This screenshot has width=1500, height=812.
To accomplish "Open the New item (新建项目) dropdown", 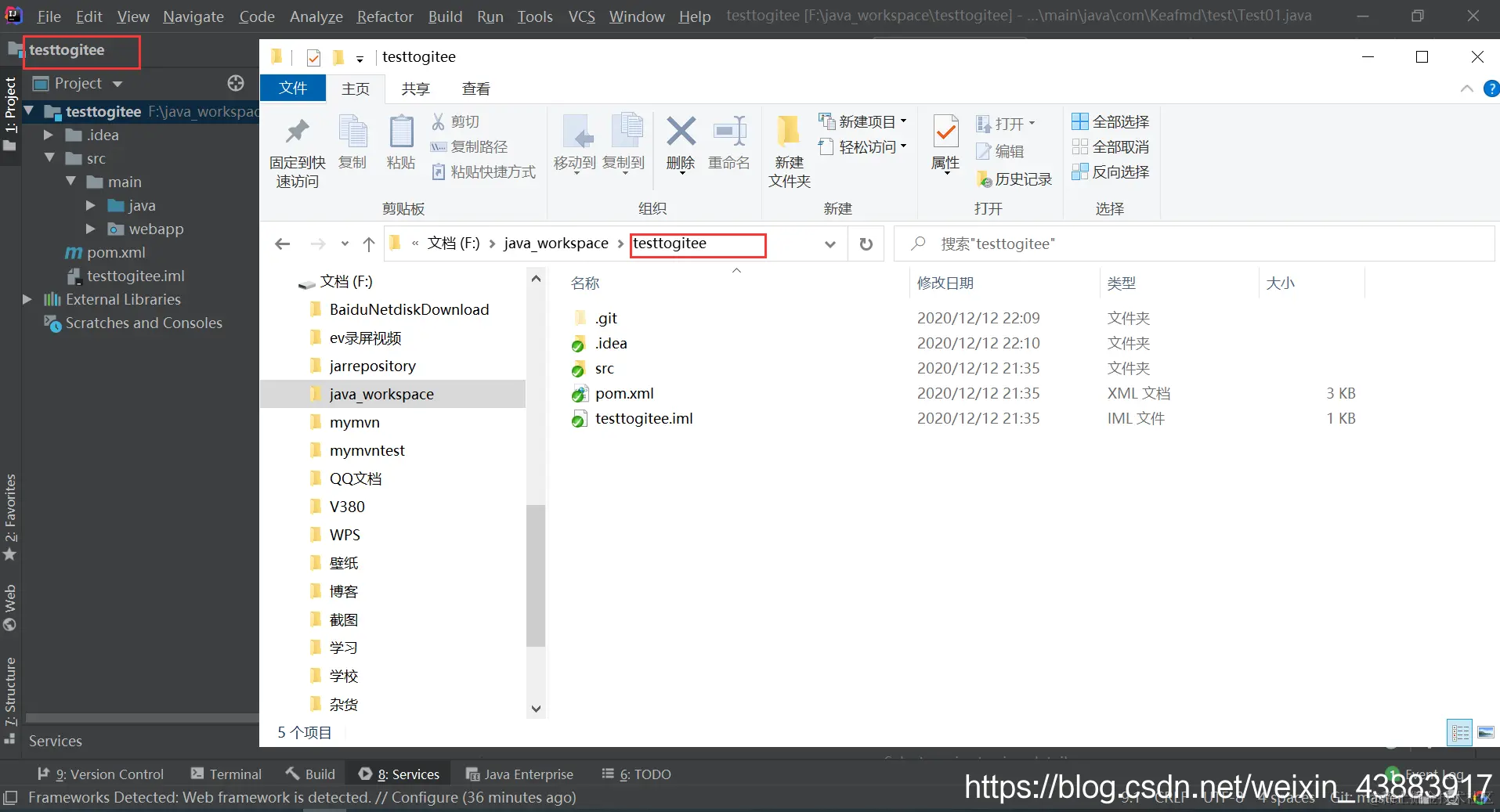I will tap(862, 121).
